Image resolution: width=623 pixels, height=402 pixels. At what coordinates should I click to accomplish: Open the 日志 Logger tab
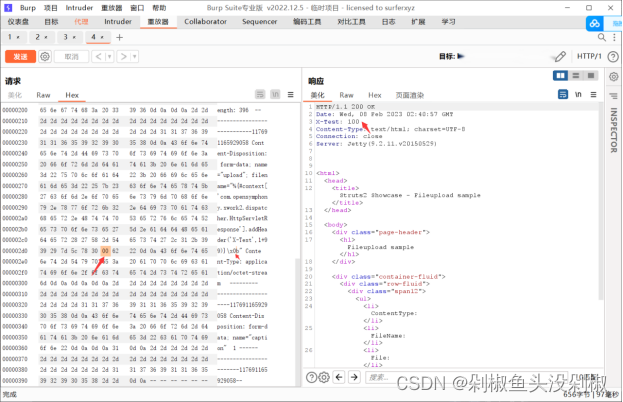388,21
